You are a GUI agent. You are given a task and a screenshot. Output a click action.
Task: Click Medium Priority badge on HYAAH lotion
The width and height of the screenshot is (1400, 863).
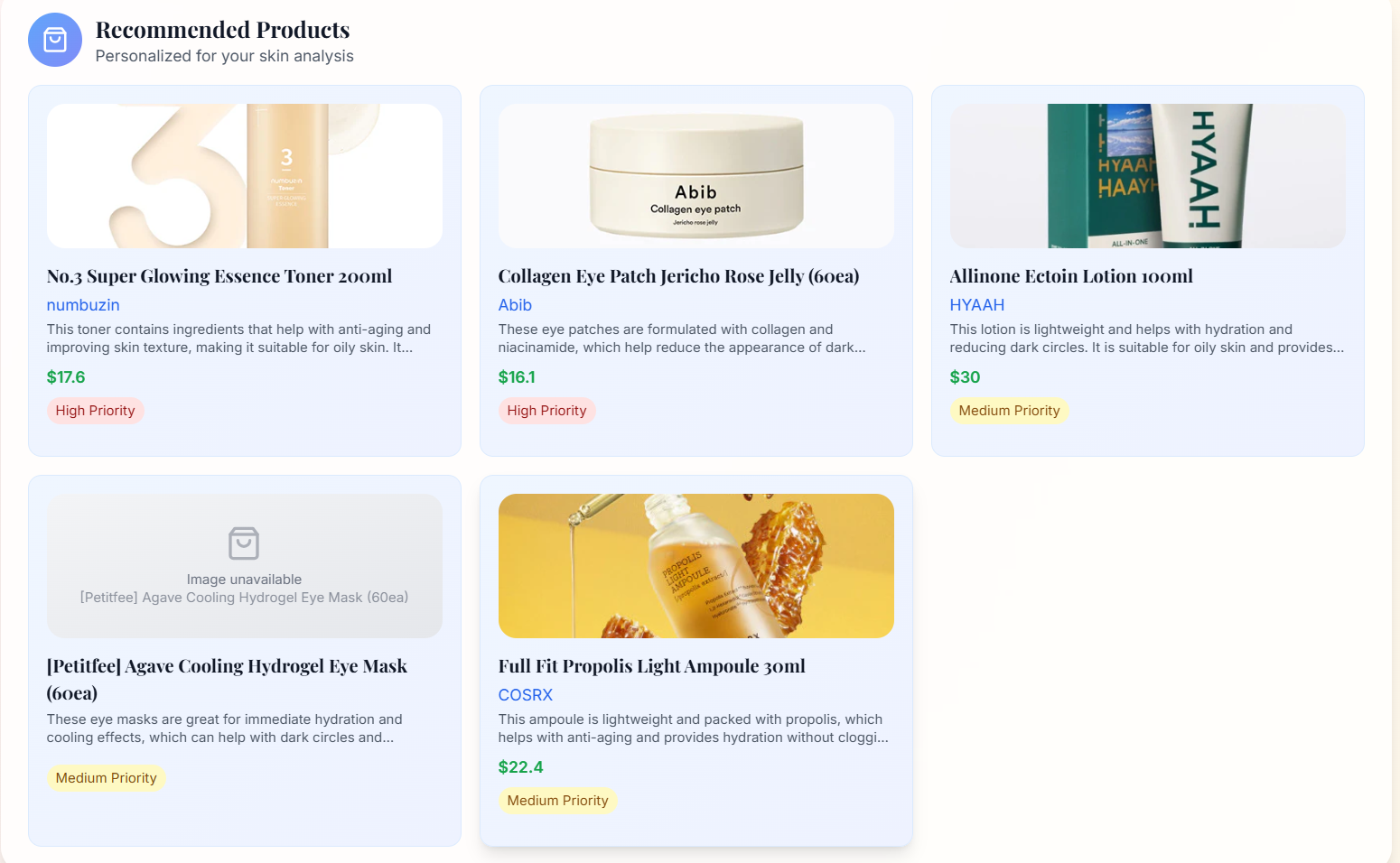(1009, 411)
